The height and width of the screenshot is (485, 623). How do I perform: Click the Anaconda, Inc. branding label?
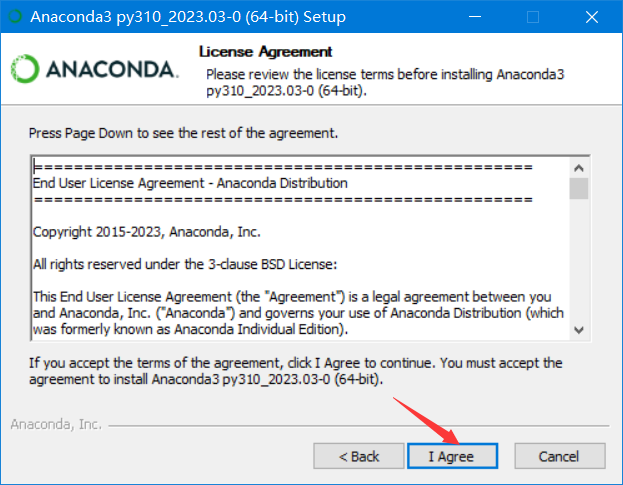(x=56, y=424)
